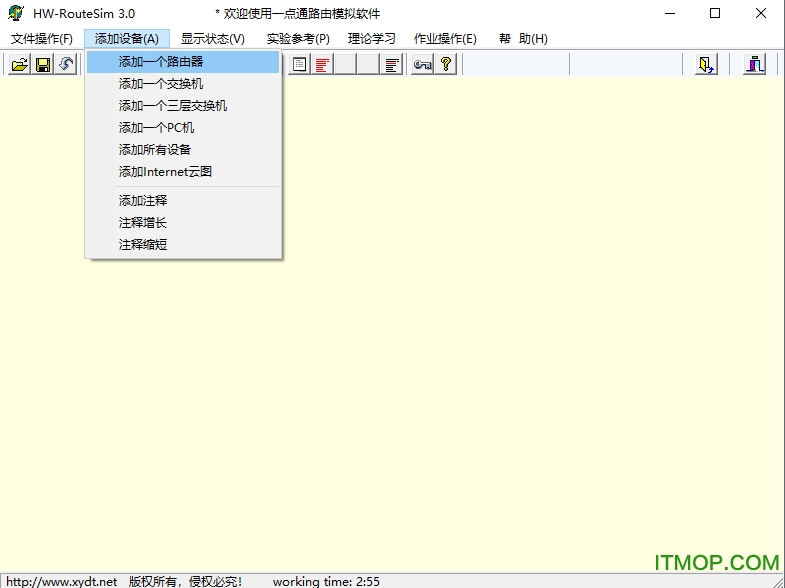The width and height of the screenshot is (785, 588).
Task: Select 添加Internet云图 menu entry
Action: click(183, 172)
